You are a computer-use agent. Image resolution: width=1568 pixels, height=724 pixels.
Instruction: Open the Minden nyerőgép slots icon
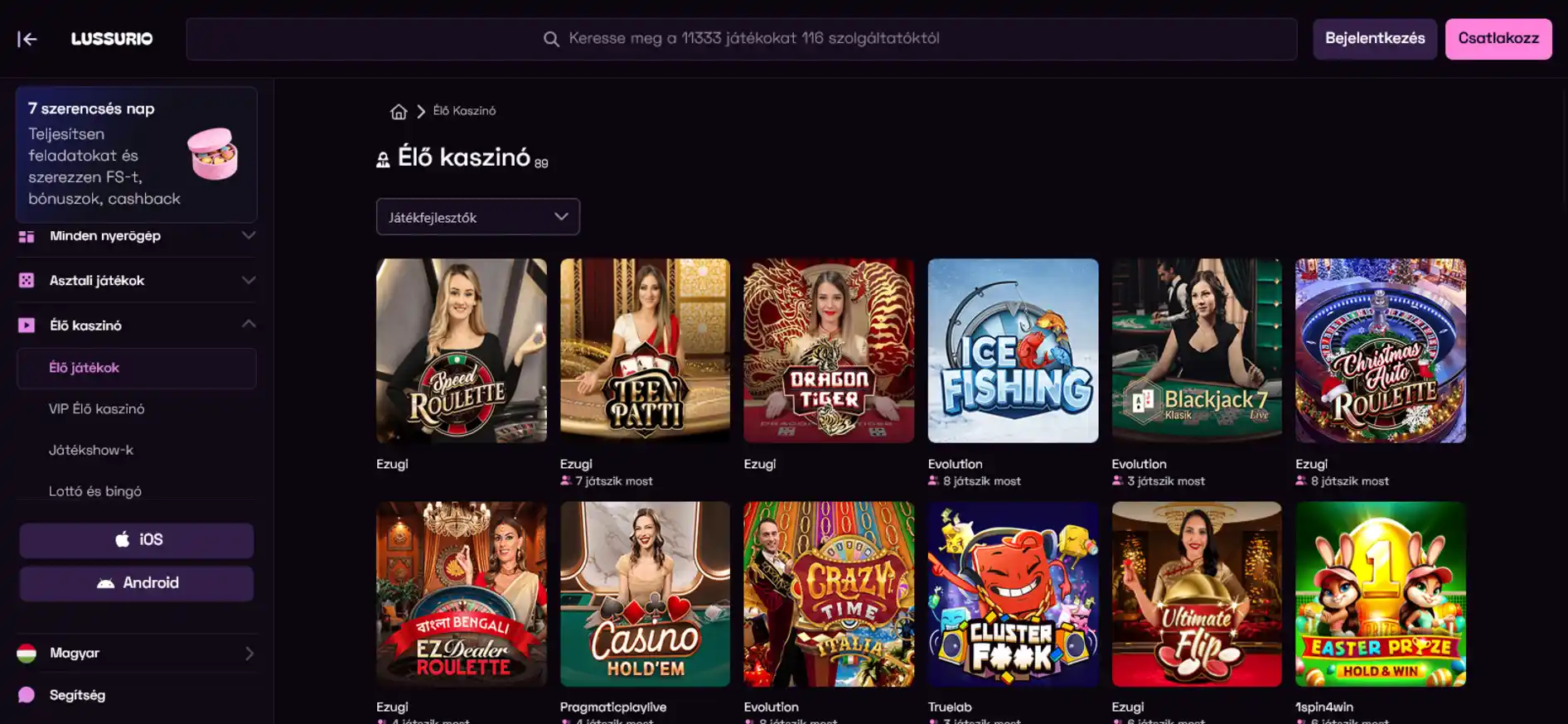point(27,236)
